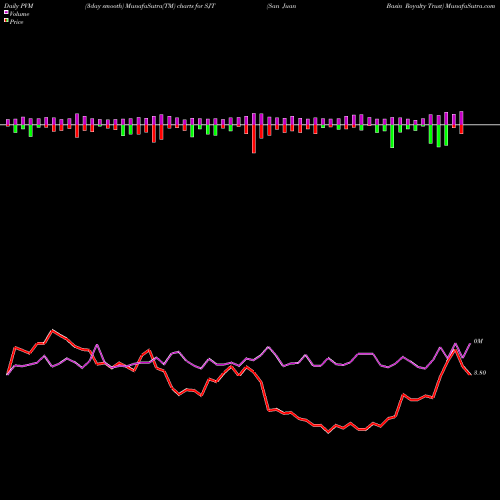500x500 pixels.
Task: Click the green-red Price legend swatch
Action: pos(6,20)
